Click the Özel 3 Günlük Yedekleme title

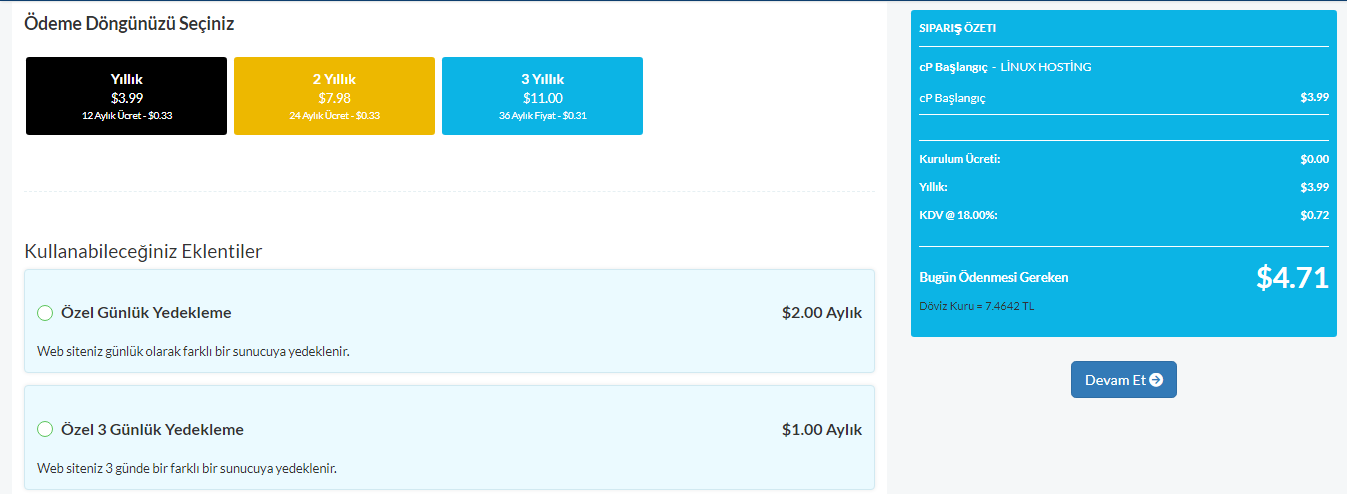tap(152, 430)
